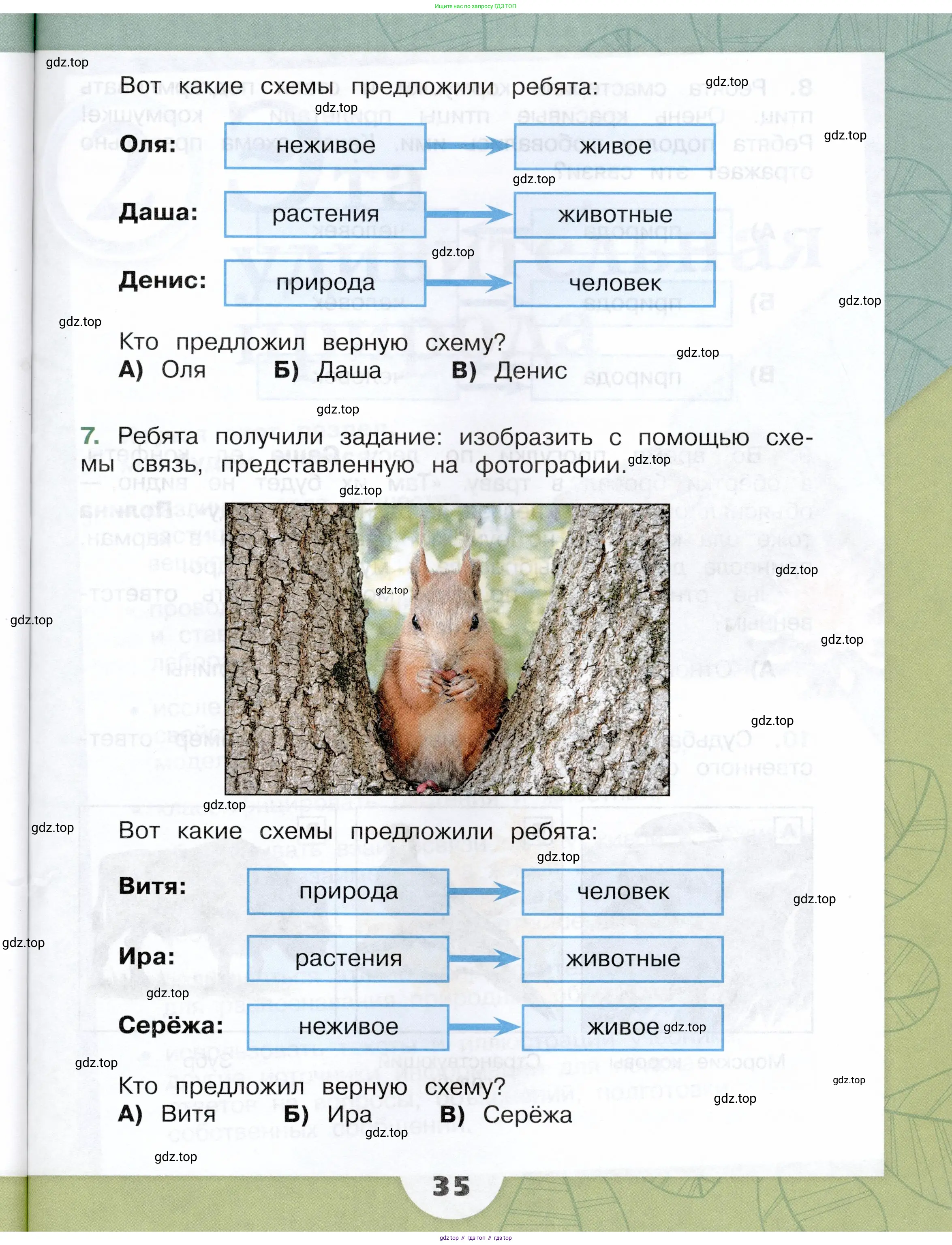The width and height of the screenshot is (952, 1245).
Task: Choose answer А) Витя
Action: (168, 1114)
